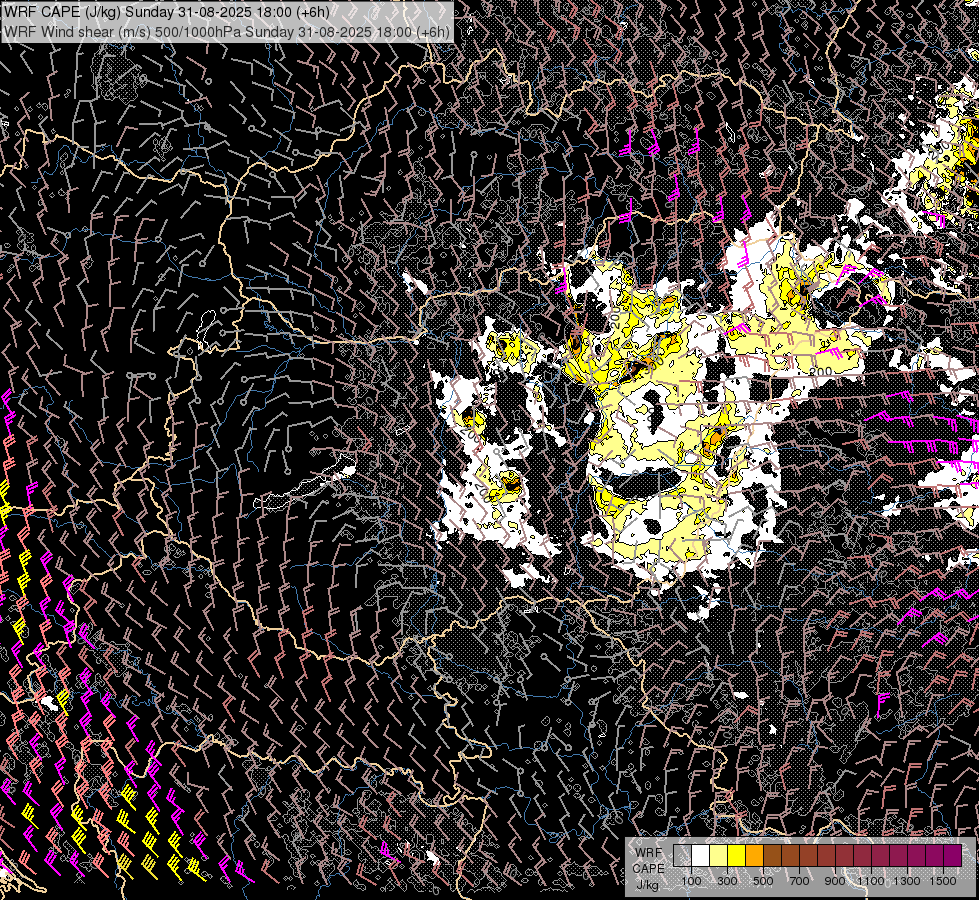Click the legend value 1300
This screenshot has width=979, height=900.
tap(907, 881)
